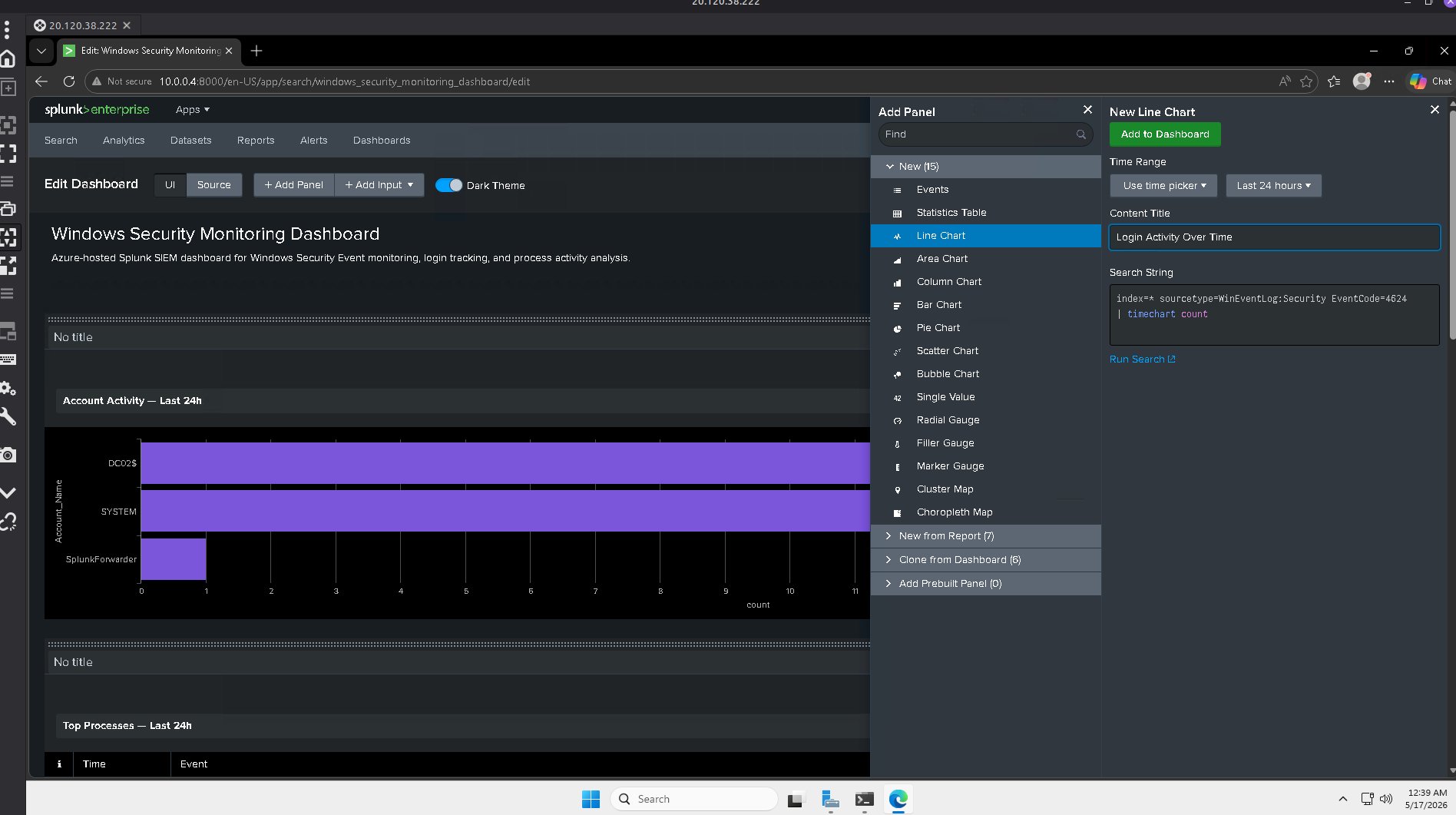Viewport: 1456px width, 815px height.
Task: Open the Apps dropdown menu
Action: pos(192,110)
